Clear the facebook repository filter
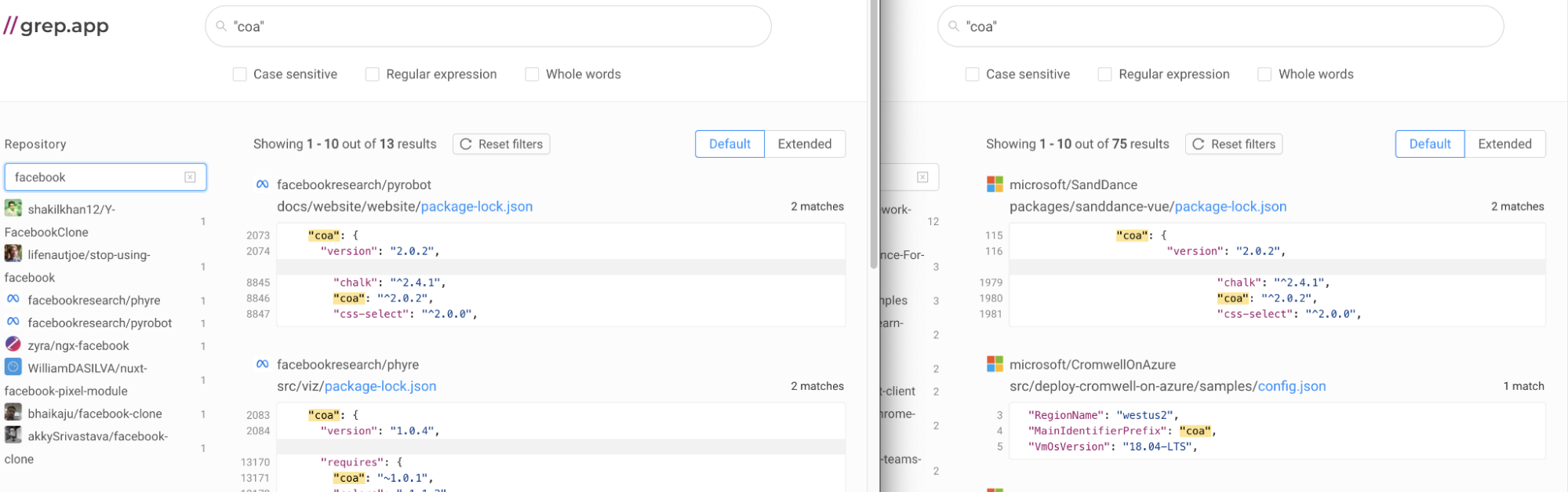The image size is (1568, 492). pyautogui.click(x=190, y=177)
